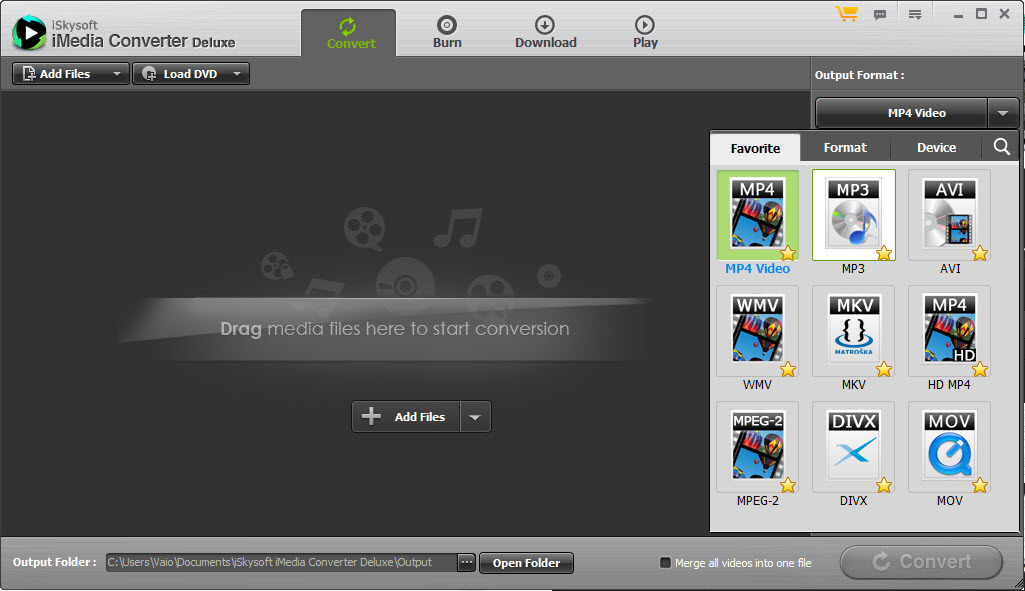Click the center Add Files button
Image resolution: width=1025 pixels, height=591 pixels.
point(407,417)
